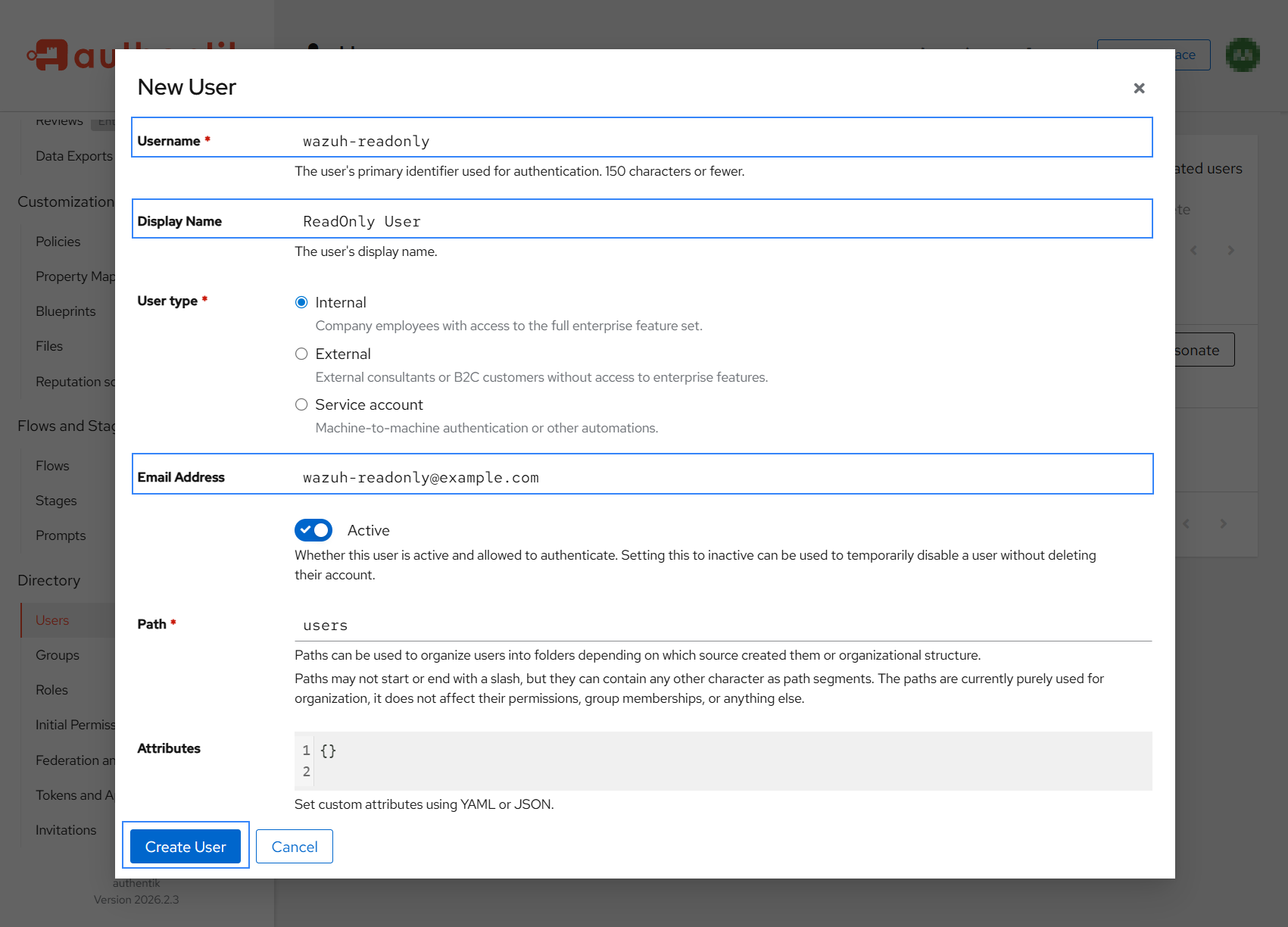The width and height of the screenshot is (1288, 927).
Task: Click the 'Version 2026.2.3' text
Action: tap(136, 900)
